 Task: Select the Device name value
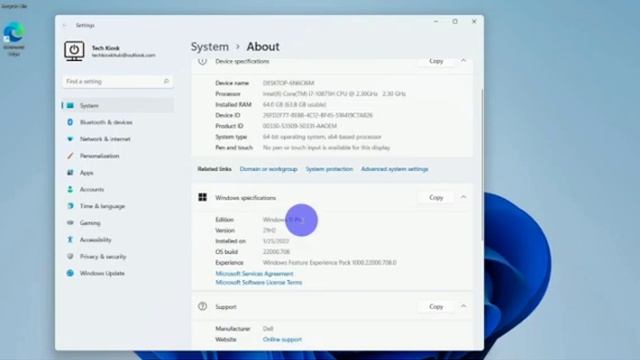pos(288,83)
